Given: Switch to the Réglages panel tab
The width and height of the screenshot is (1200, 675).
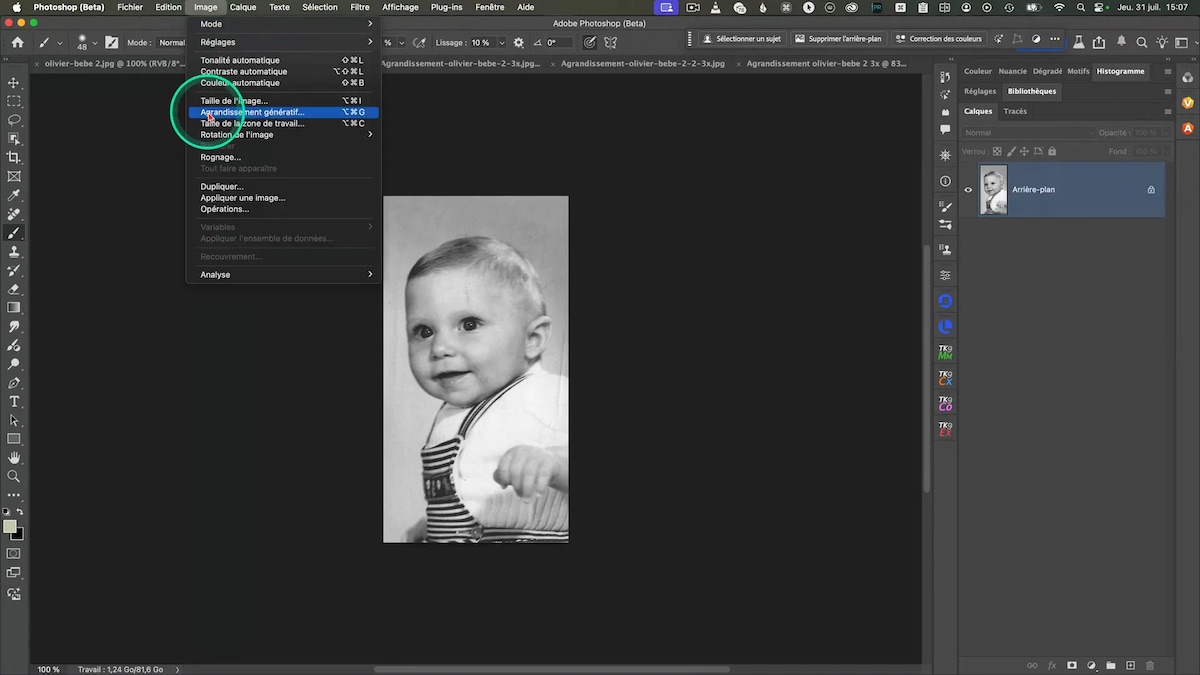Looking at the screenshot, I should pos(980,91).
